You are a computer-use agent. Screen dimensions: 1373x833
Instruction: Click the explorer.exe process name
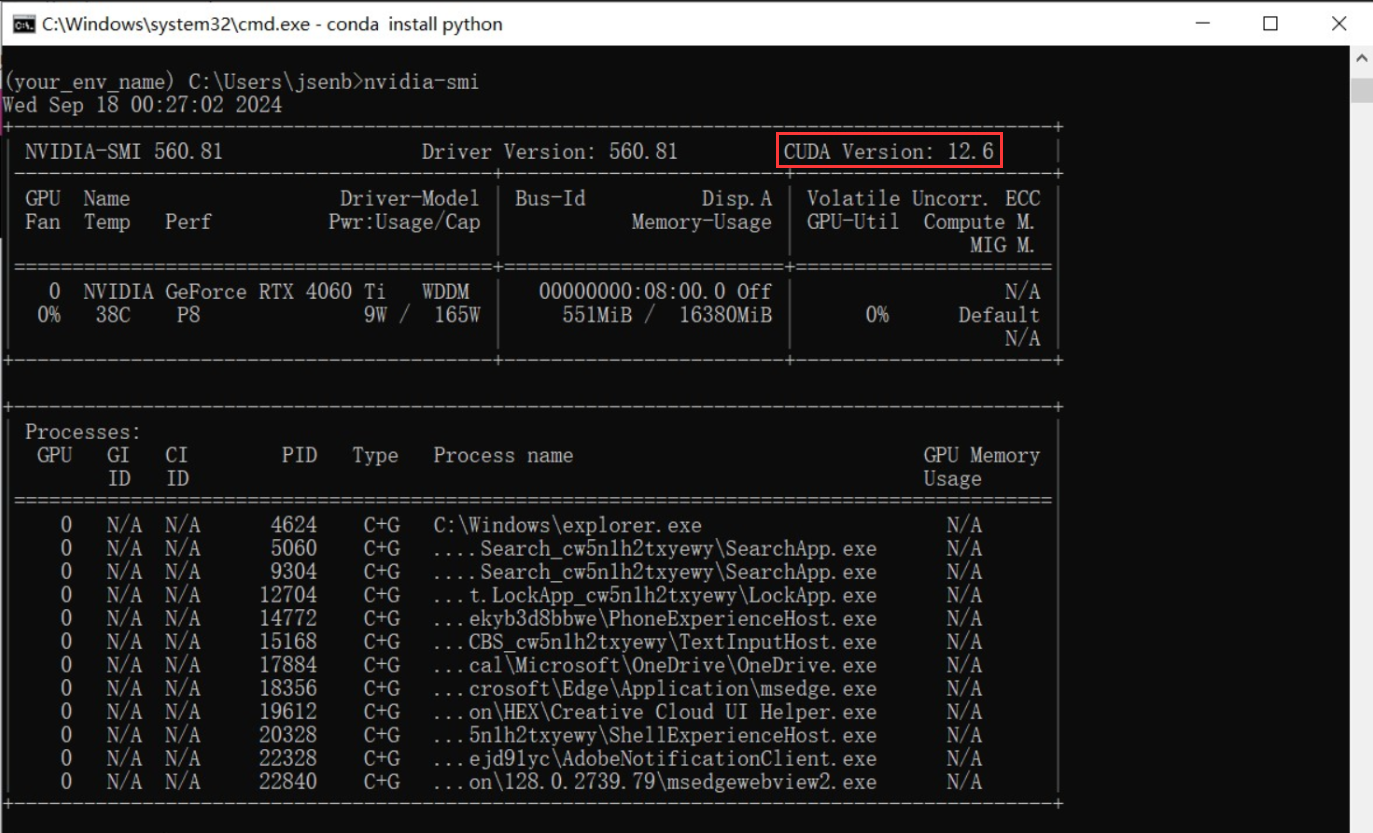pyautogui.click(x=567, y=525)
